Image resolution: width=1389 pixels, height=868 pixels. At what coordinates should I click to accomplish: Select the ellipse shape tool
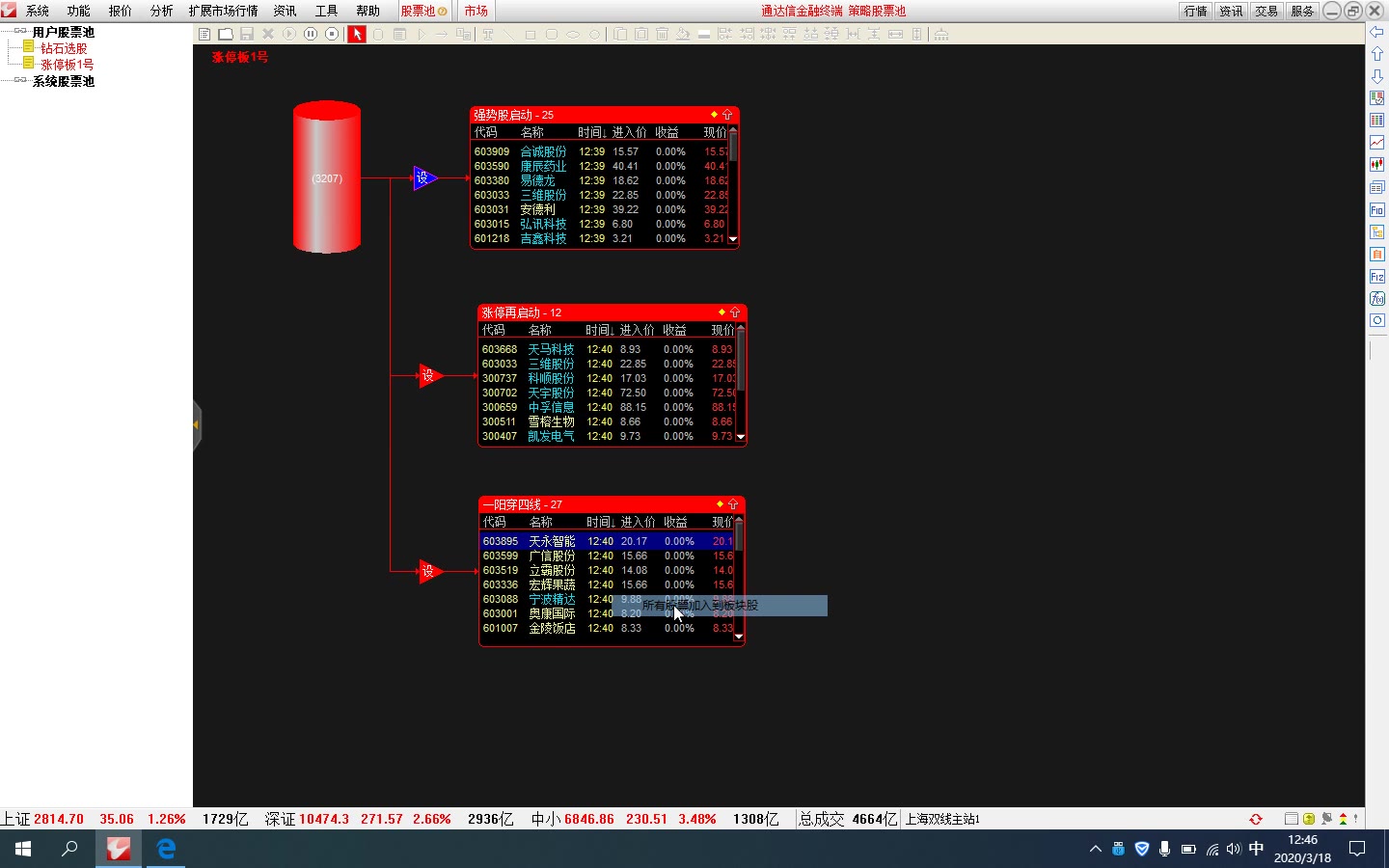(573, 34)
